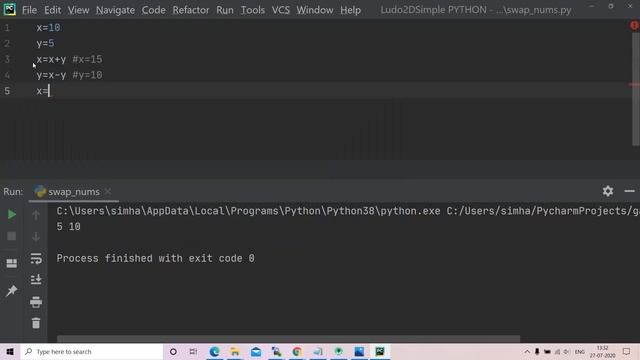Click console output '5 10'
This screenshot has height=360, width=640.
tap(69, 227)
